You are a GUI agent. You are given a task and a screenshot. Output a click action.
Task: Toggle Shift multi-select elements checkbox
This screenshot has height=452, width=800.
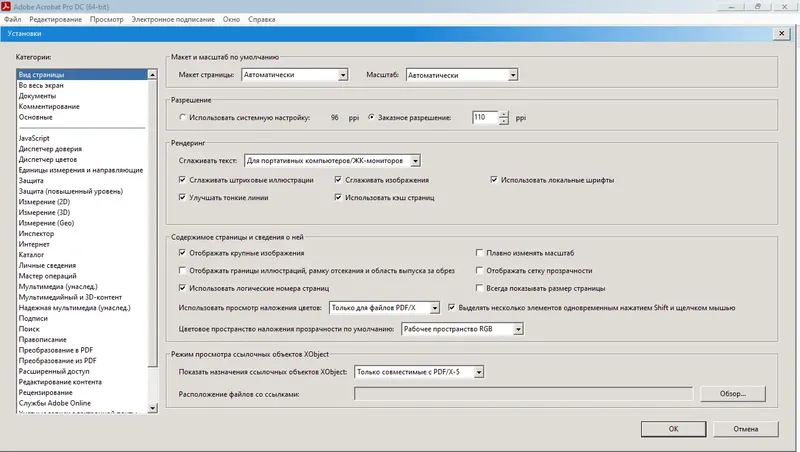click(452, 307)
